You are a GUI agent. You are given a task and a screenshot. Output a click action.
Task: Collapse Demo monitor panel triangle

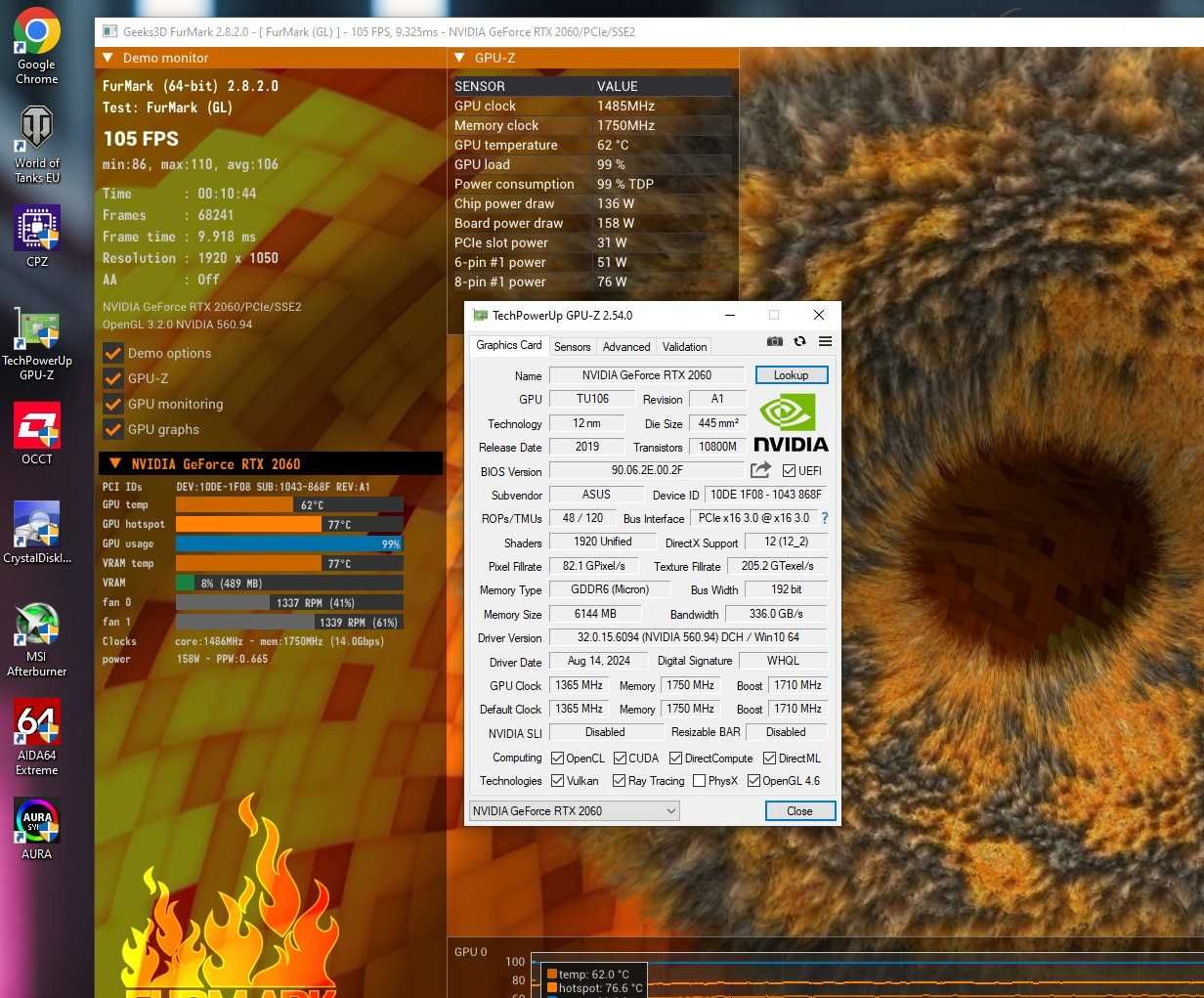click(x=107, y=58)
